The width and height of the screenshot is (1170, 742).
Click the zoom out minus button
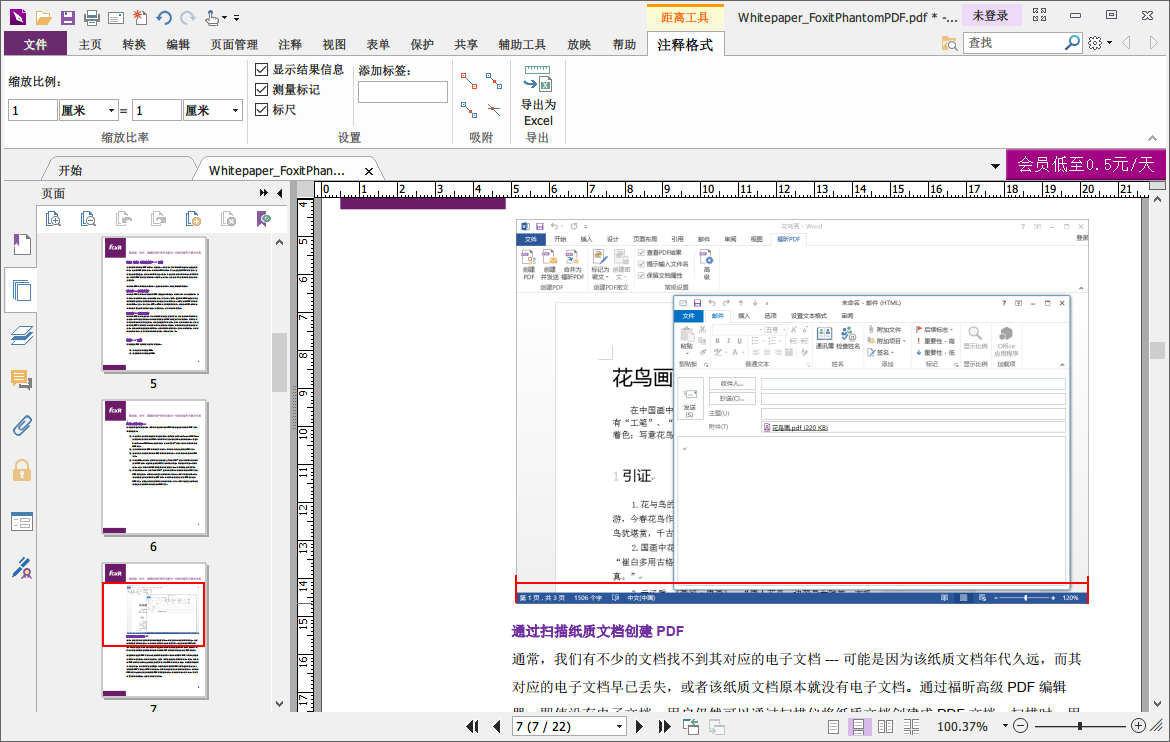1021,726
